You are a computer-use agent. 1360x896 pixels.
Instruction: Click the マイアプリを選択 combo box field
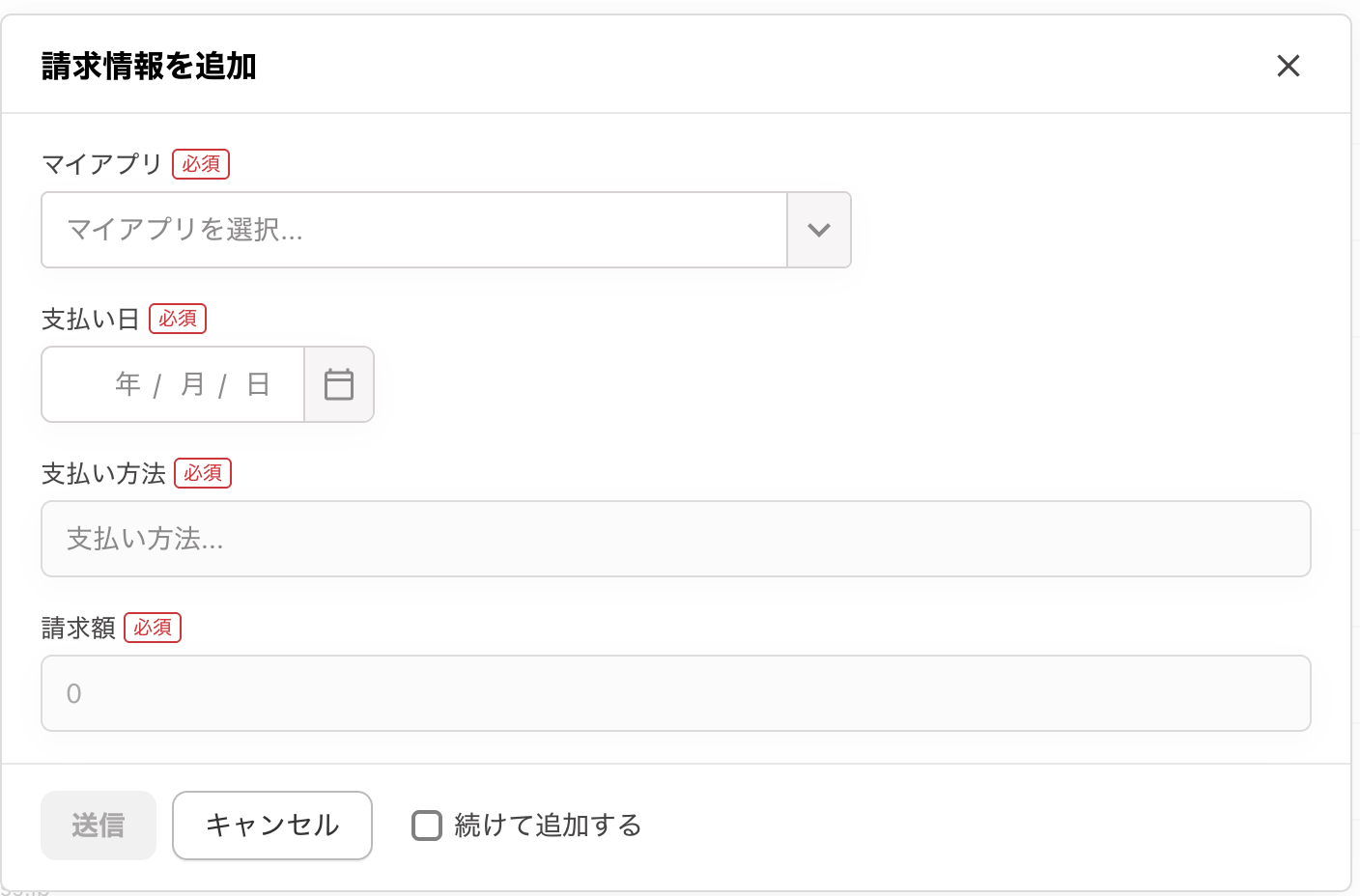(413, 230)
